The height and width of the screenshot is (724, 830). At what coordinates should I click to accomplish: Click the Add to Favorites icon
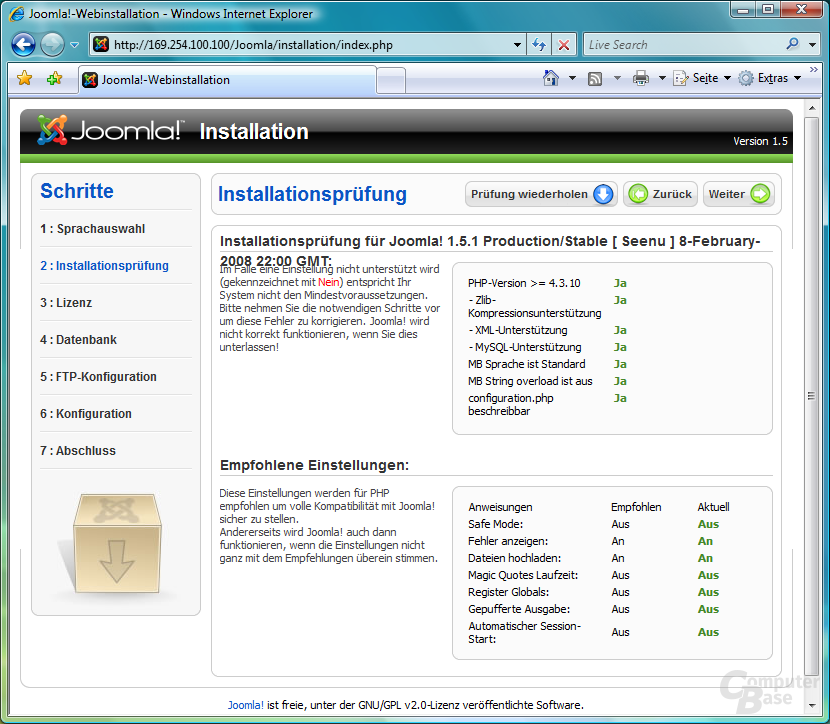[54, 79]
